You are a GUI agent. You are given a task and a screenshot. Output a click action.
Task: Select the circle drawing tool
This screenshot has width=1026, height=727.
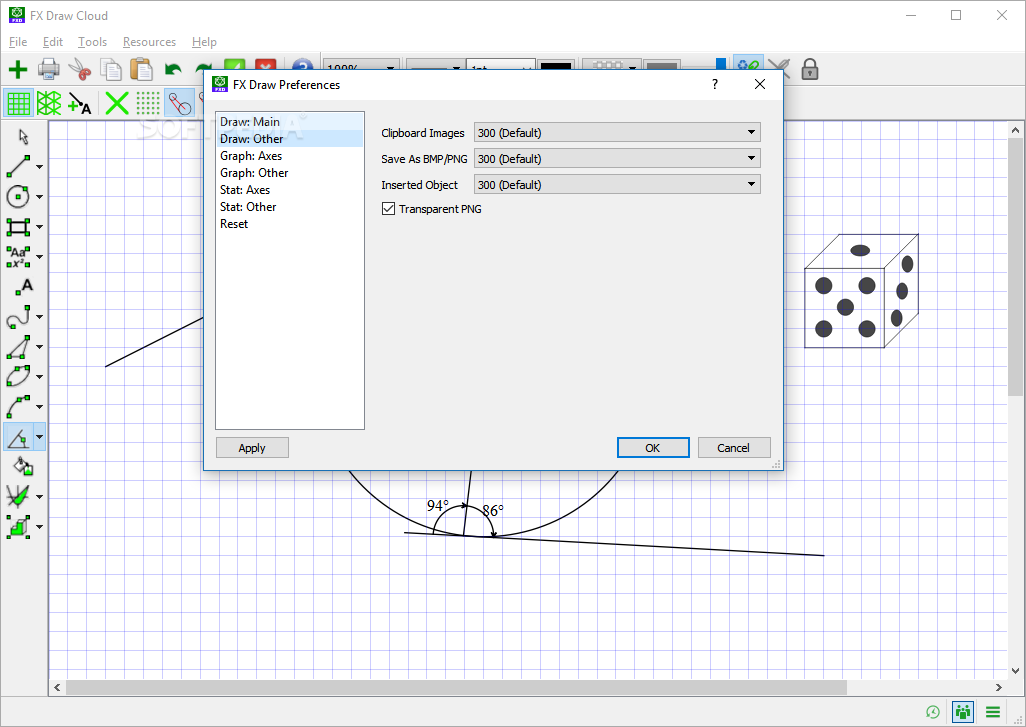pyautogui.click(x=18, y=196)
